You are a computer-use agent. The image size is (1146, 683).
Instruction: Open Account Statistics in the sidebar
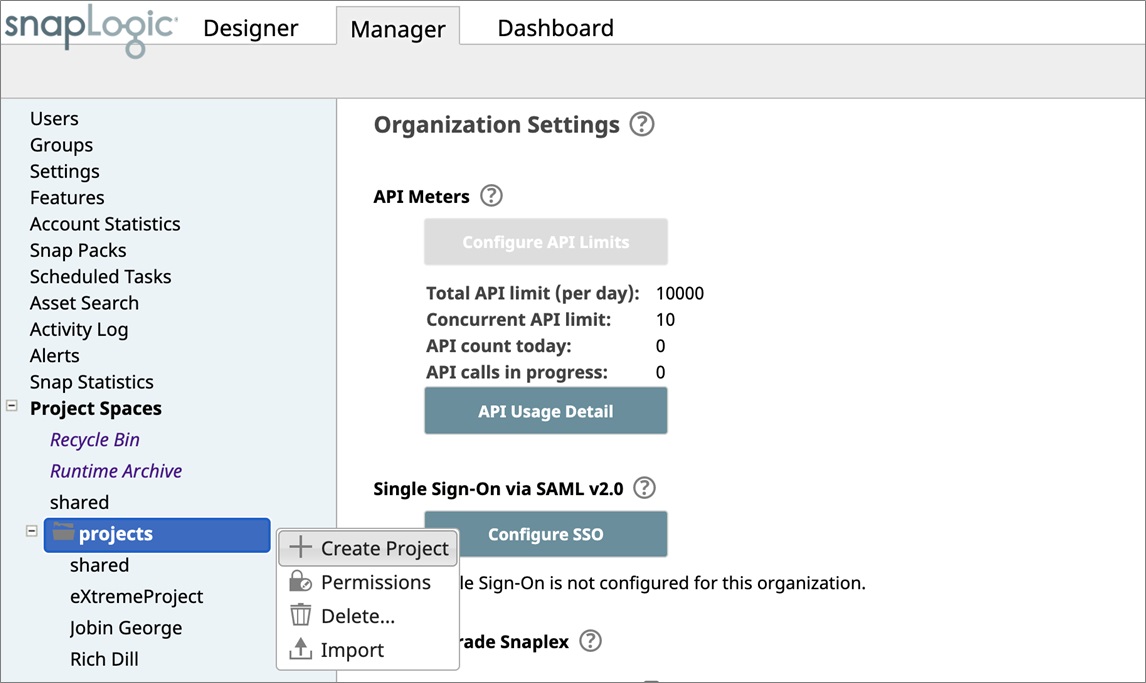[x=105, y=224]
